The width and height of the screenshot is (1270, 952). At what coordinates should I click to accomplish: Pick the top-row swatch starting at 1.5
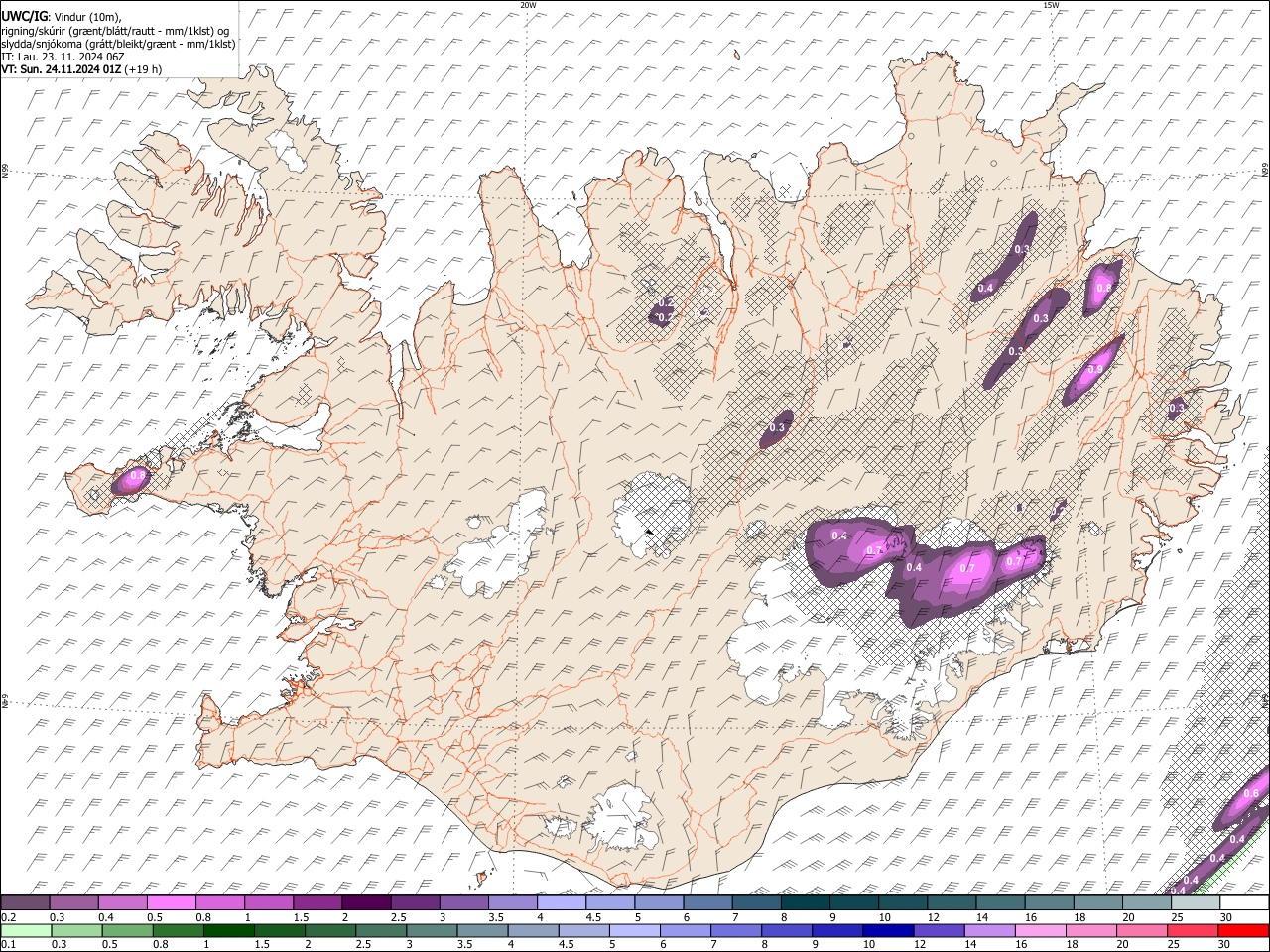click(x=317, y=903)
